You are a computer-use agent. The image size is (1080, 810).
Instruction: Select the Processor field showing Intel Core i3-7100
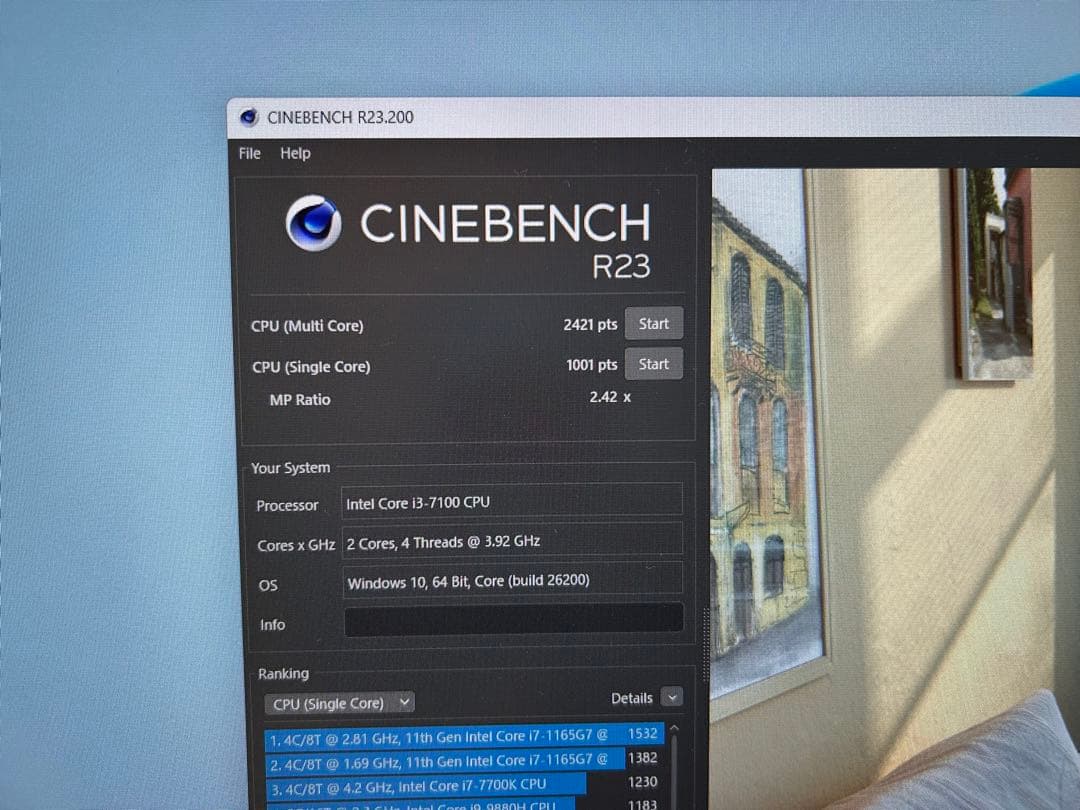coord(513,501)
